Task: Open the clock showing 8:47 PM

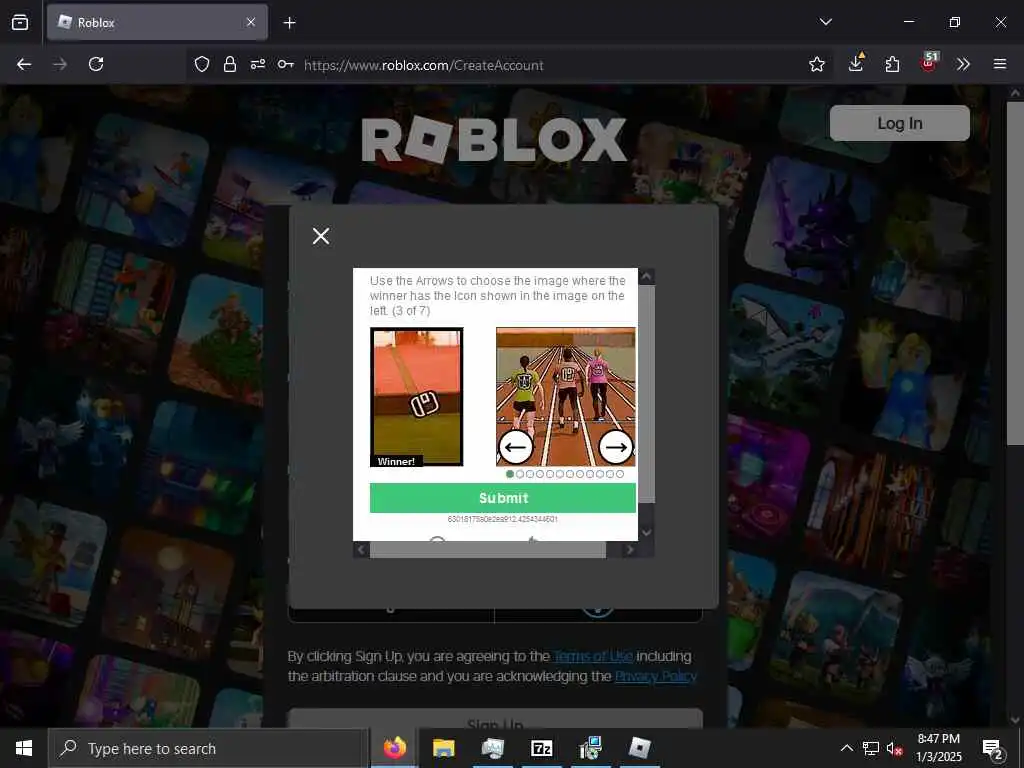Action: (938, 748)
